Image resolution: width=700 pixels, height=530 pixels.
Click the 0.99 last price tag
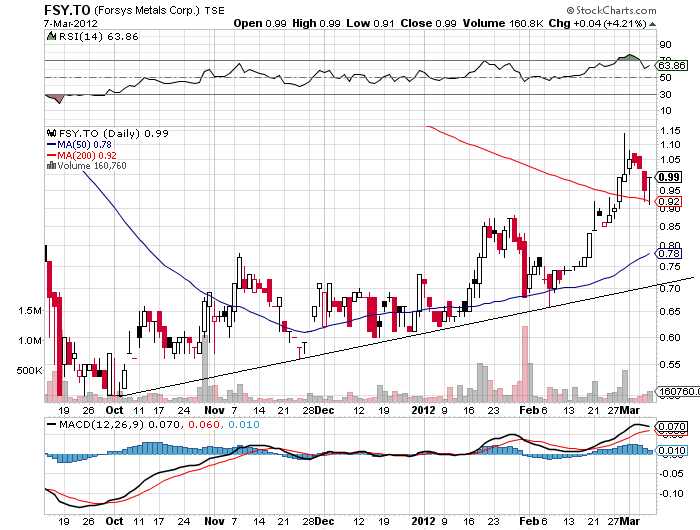[669, 177]
